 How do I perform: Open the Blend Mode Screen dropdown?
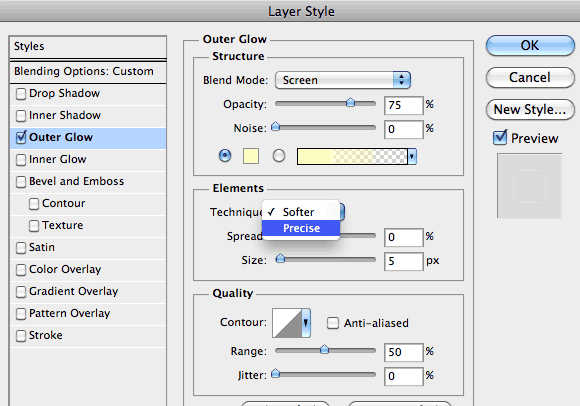[343, 80]
